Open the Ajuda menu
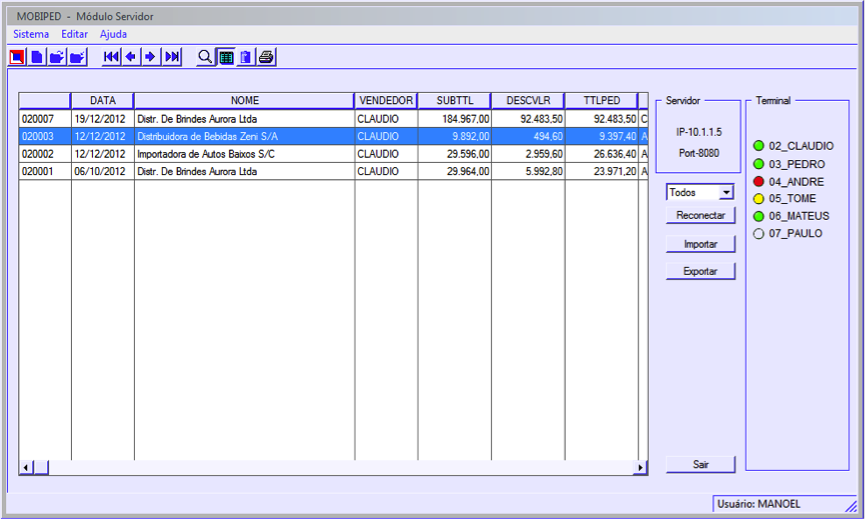Image resolution: width=865 pixels, height=519 pixels. point(113,34)
